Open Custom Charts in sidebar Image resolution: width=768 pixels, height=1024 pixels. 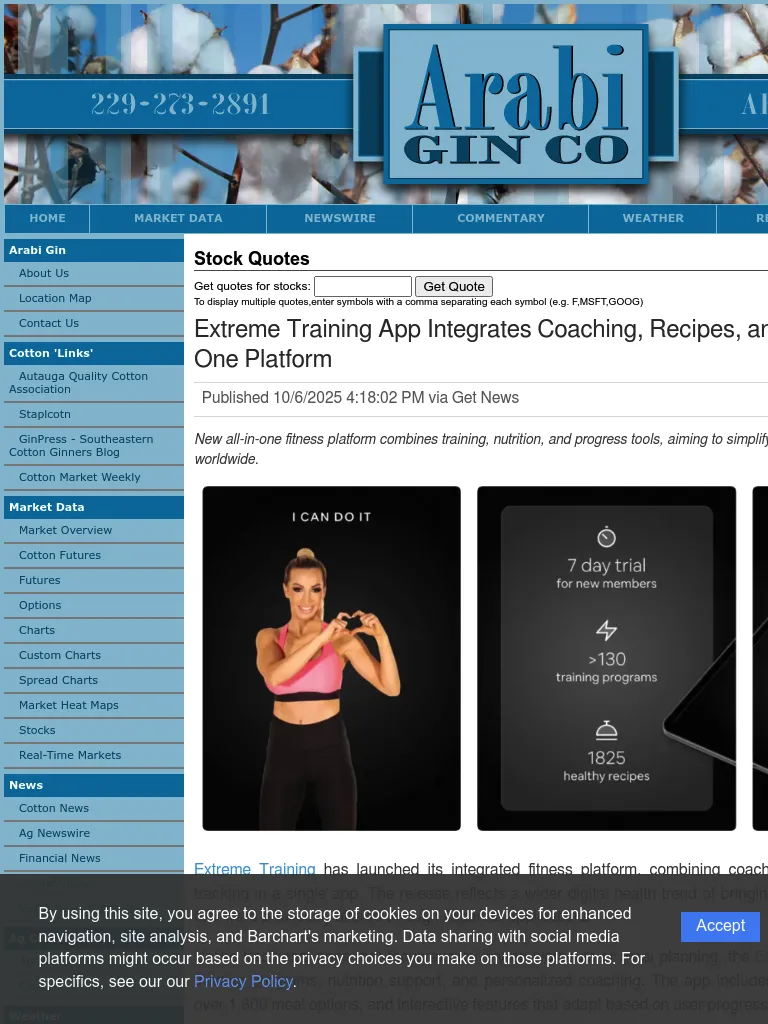click(59, 655)
